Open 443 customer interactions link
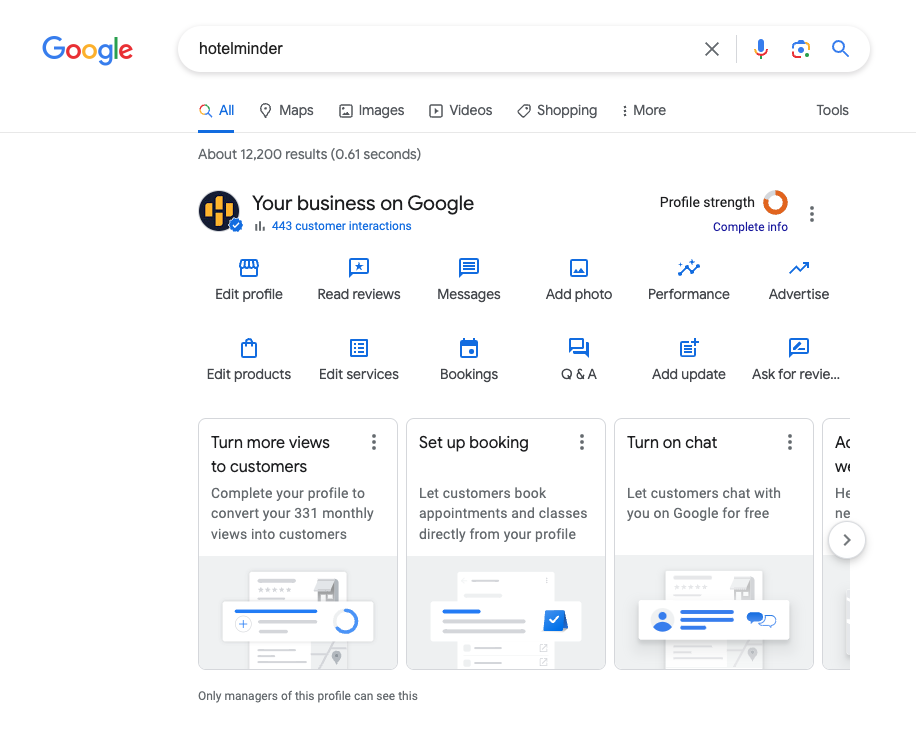 coord(341,226)
